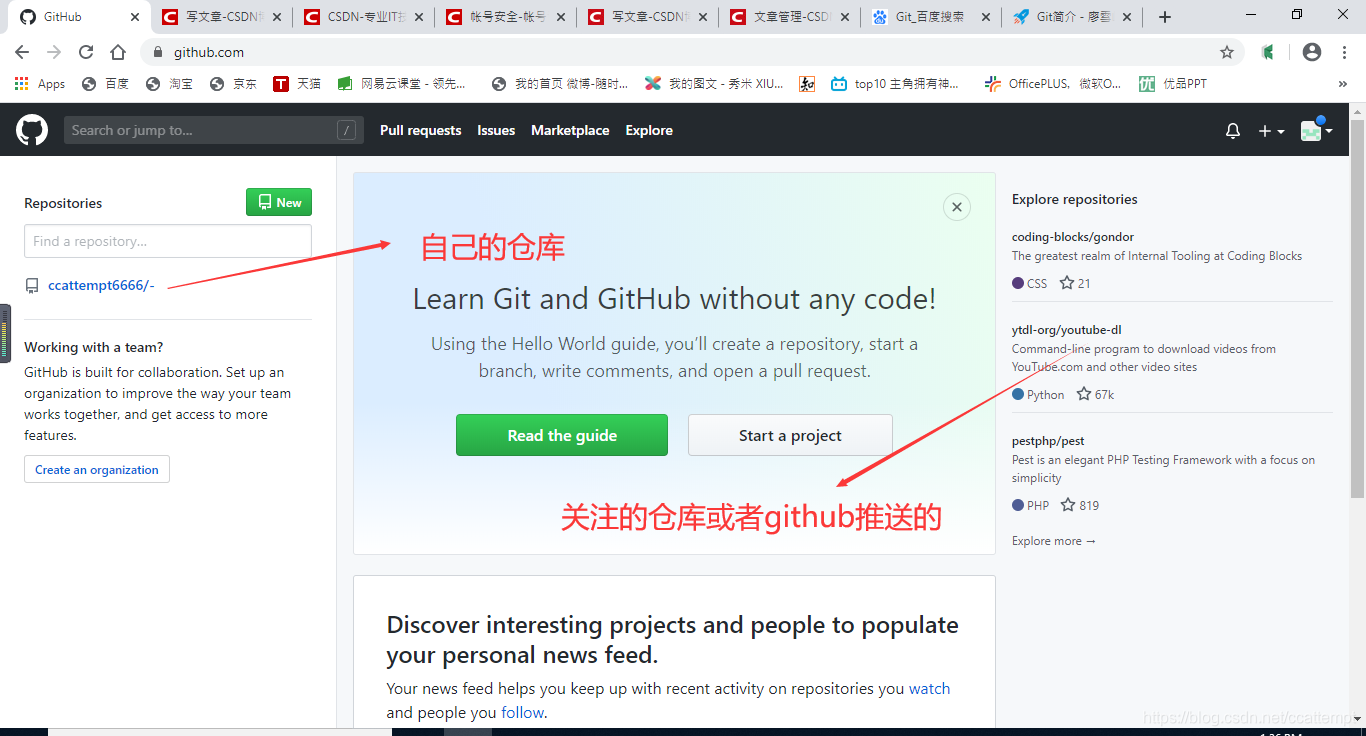Click the Create an organization button

click(x=97, y=469)
